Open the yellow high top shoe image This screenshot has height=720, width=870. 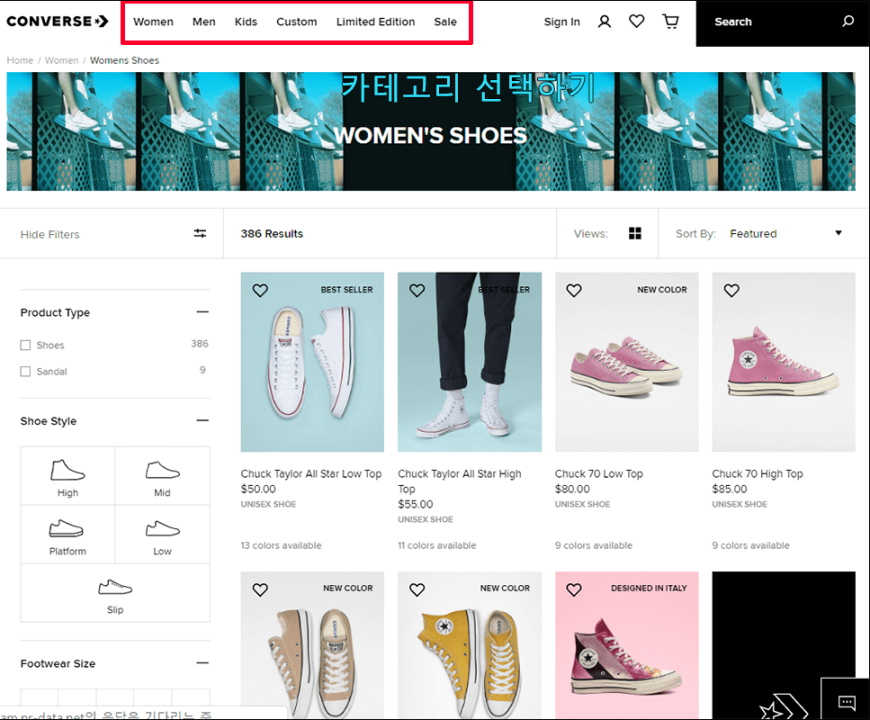pyautogui.click(x=469, y=646)
